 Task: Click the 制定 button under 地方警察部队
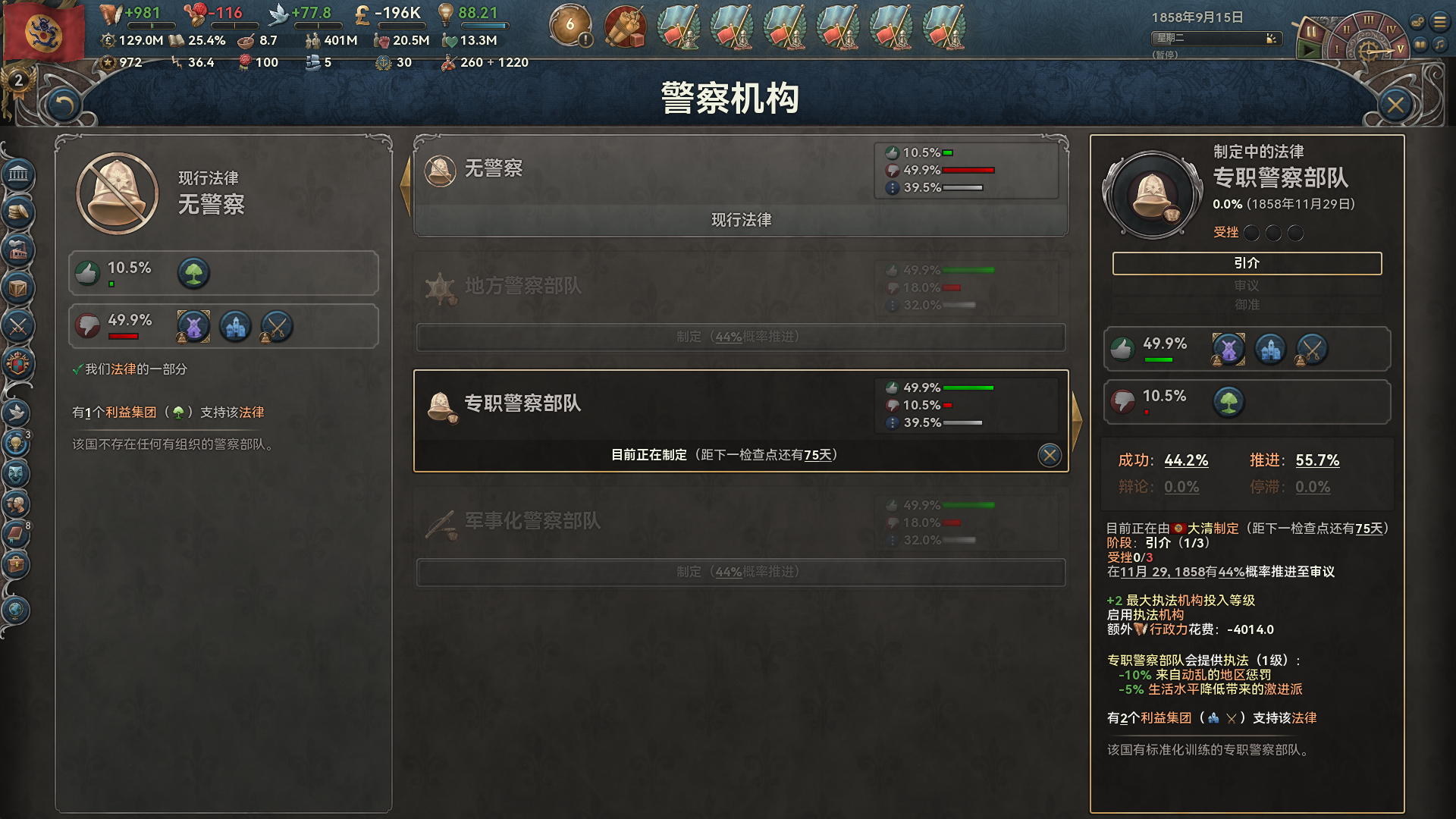[741, 337]
